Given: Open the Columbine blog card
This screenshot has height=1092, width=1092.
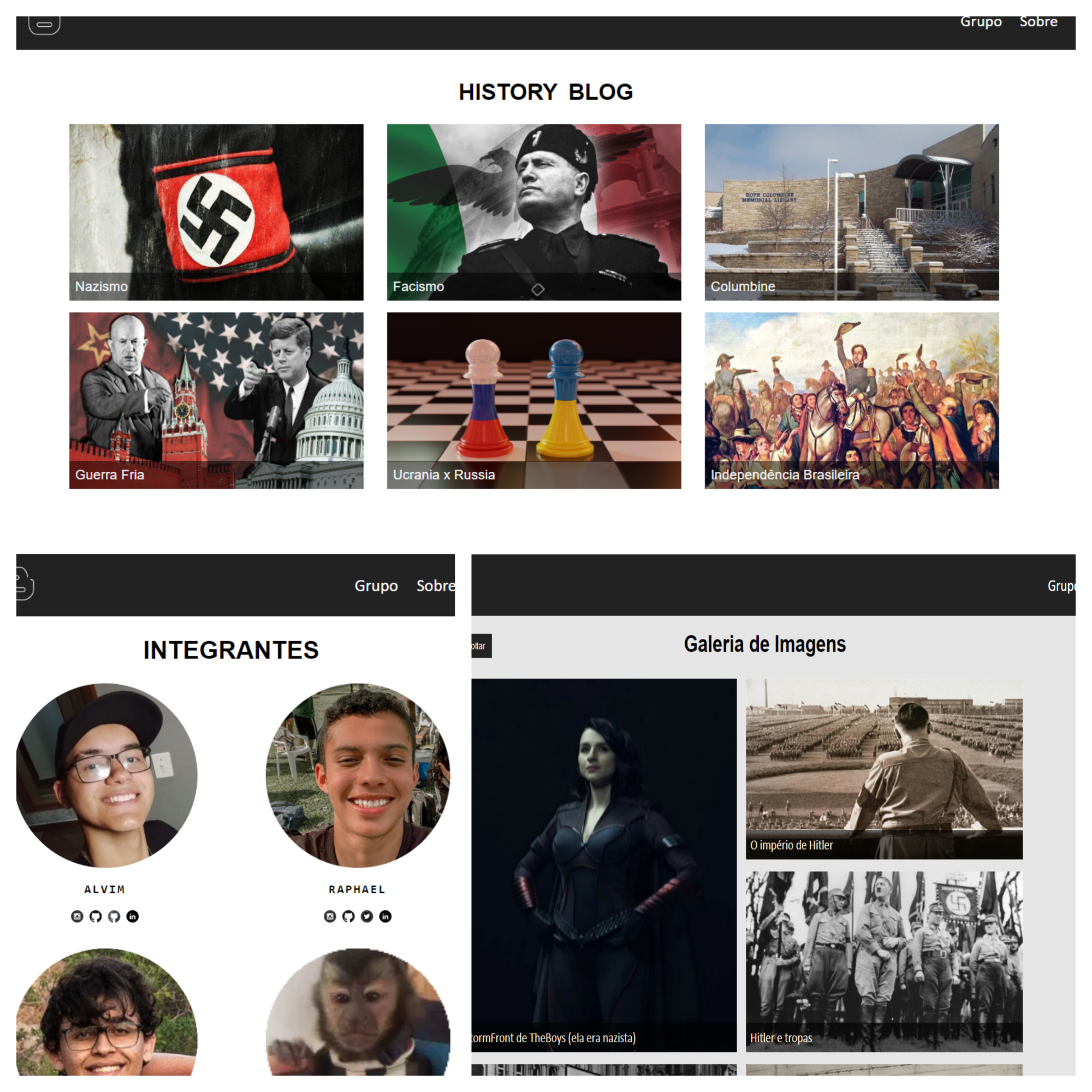Looking at the screenshot, I should [852, 212].
